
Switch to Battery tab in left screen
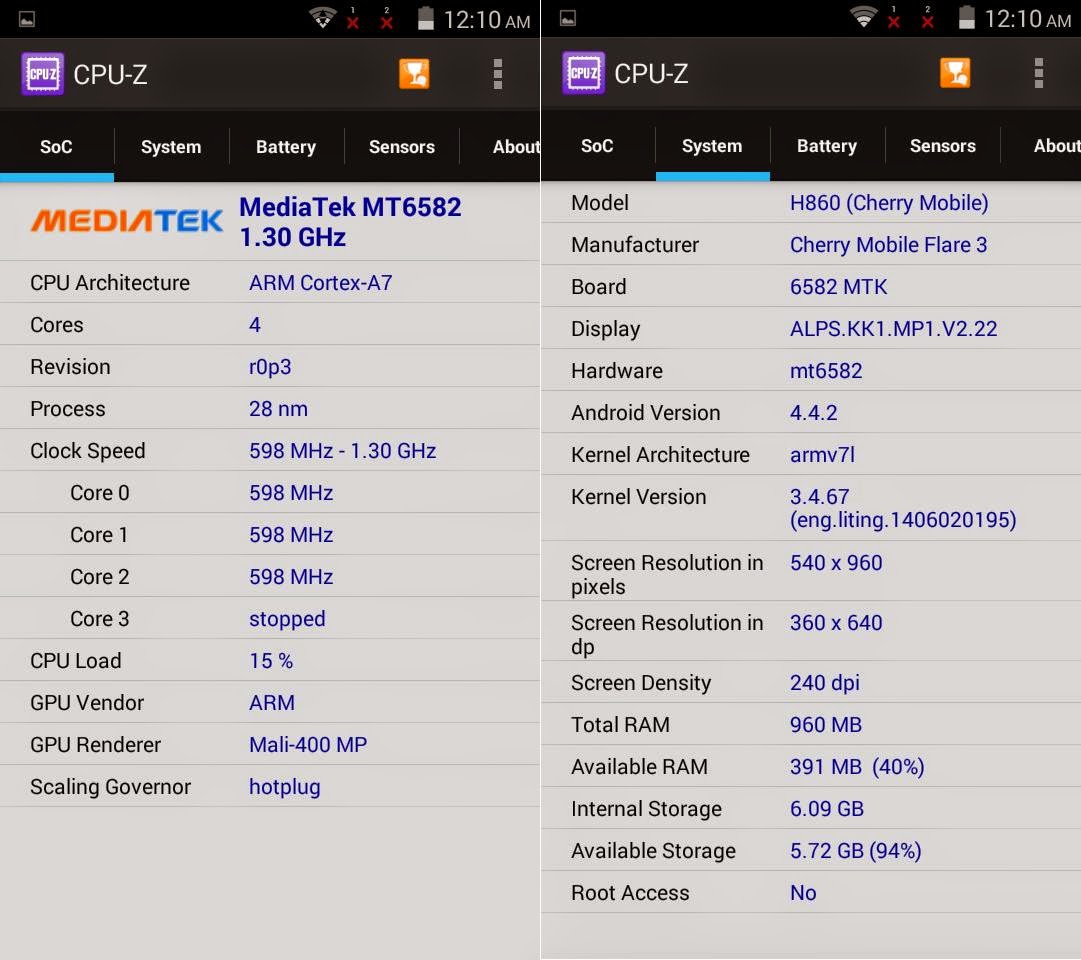point(286,147)
